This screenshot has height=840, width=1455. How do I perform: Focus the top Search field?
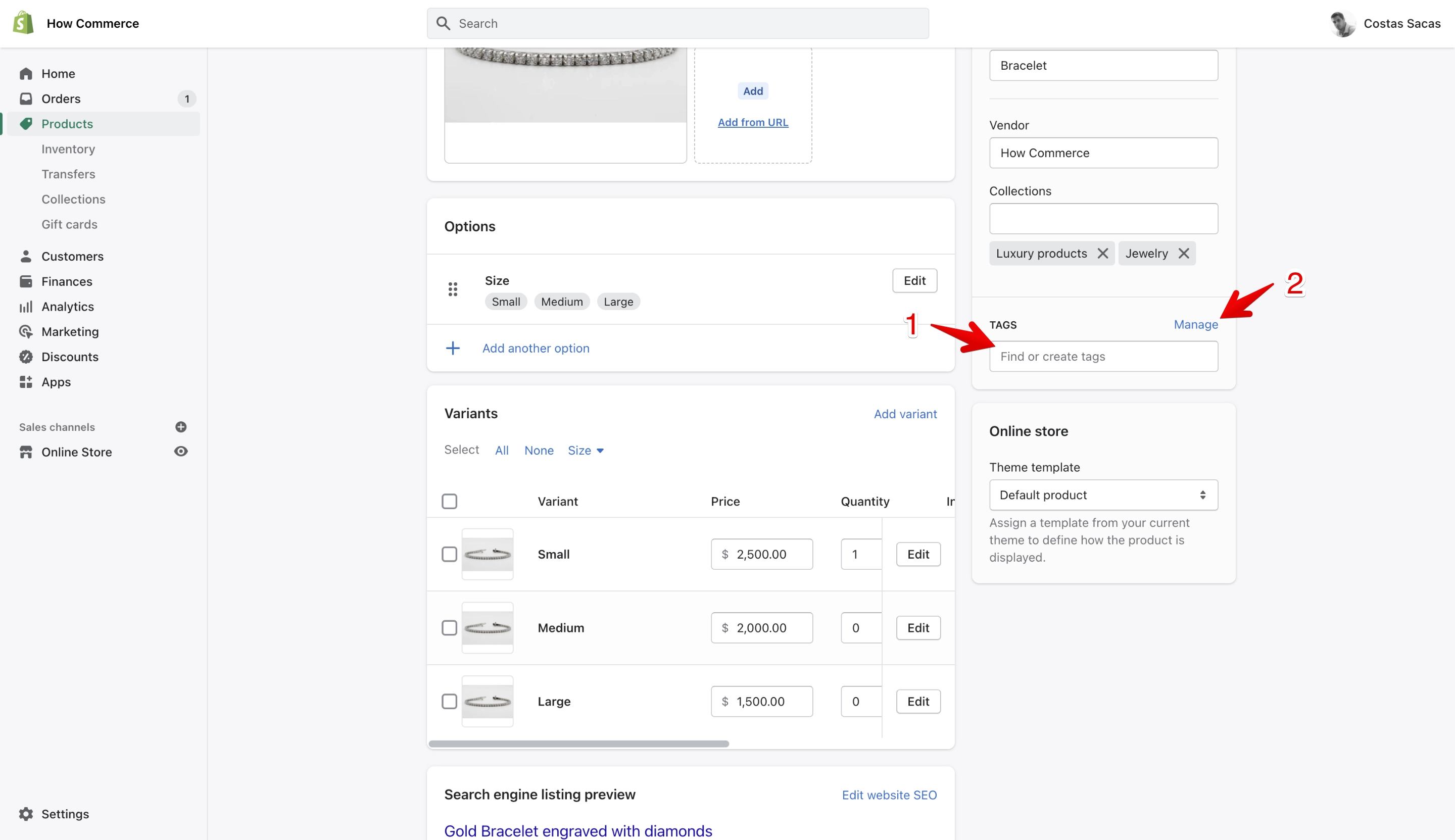click(678, 23)
